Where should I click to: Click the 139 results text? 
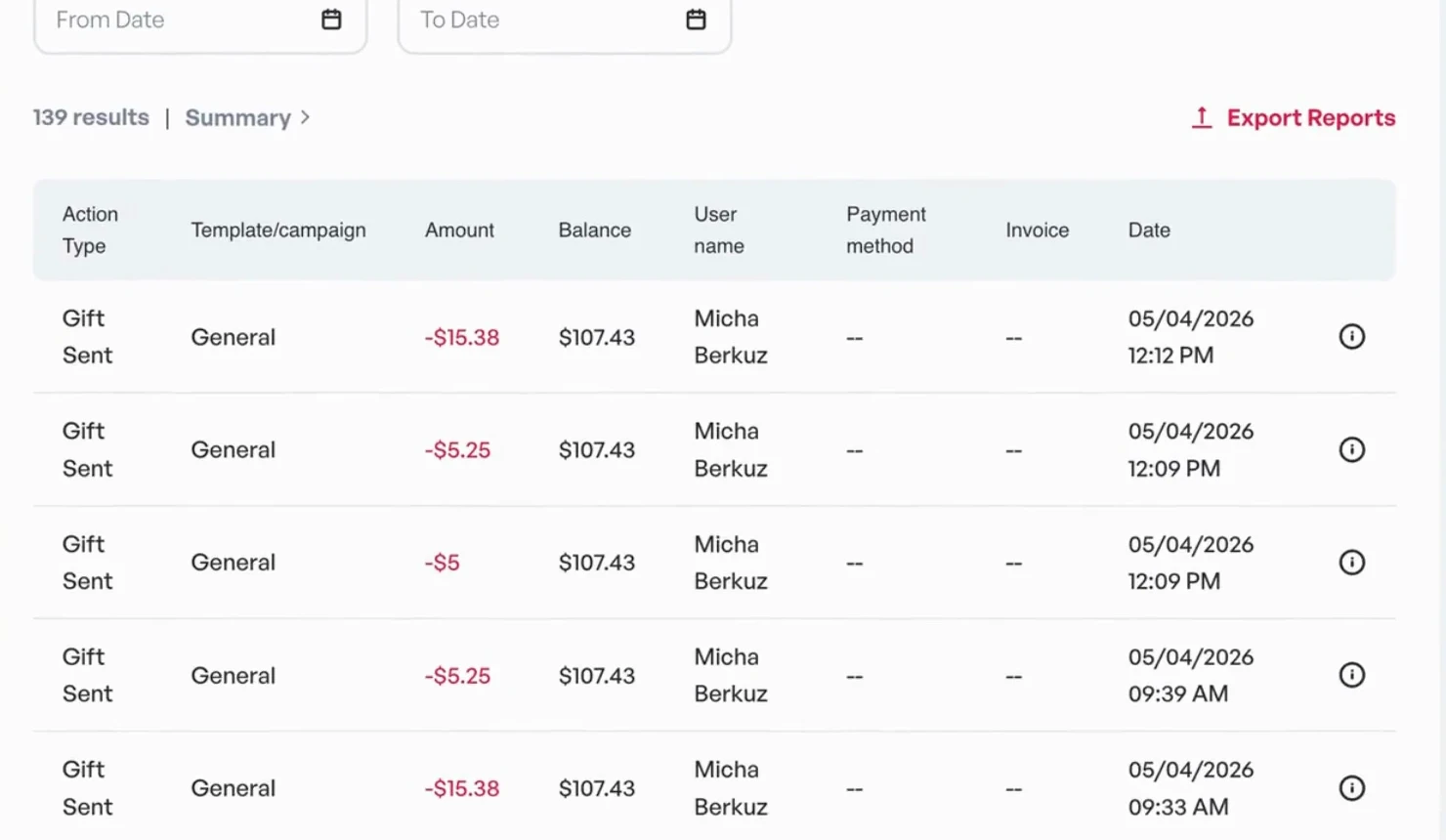(x=91, y=117)
